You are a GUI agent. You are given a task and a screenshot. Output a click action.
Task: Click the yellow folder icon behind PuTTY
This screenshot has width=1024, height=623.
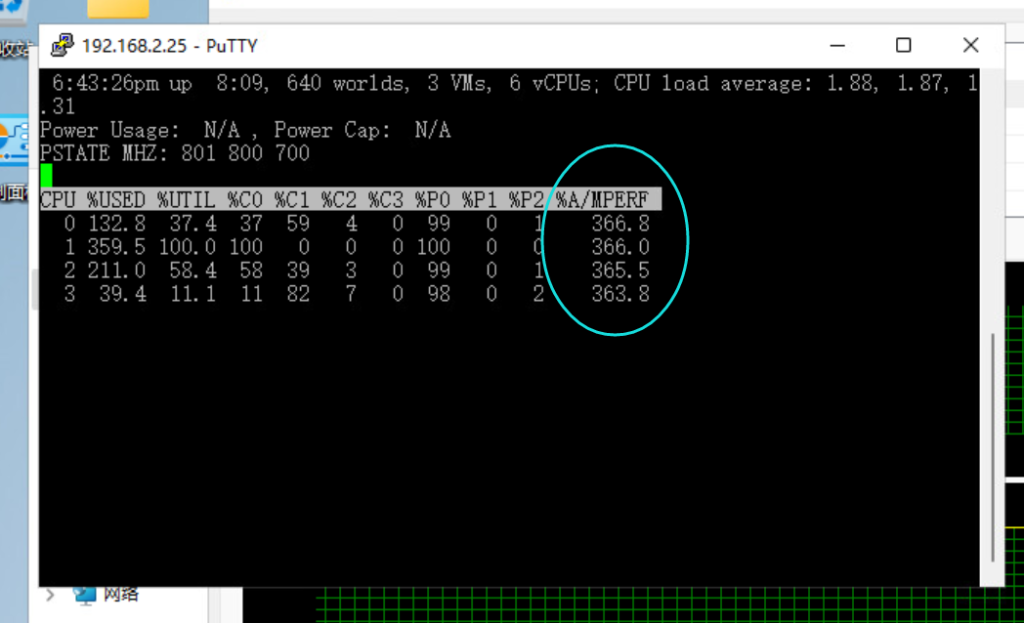pyautogui.click(x=118, y=8)
